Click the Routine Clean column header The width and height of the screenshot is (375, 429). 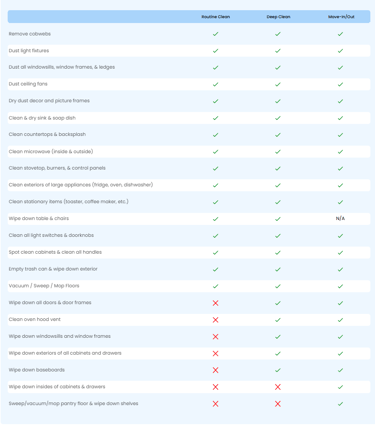(x=216, y=17)
